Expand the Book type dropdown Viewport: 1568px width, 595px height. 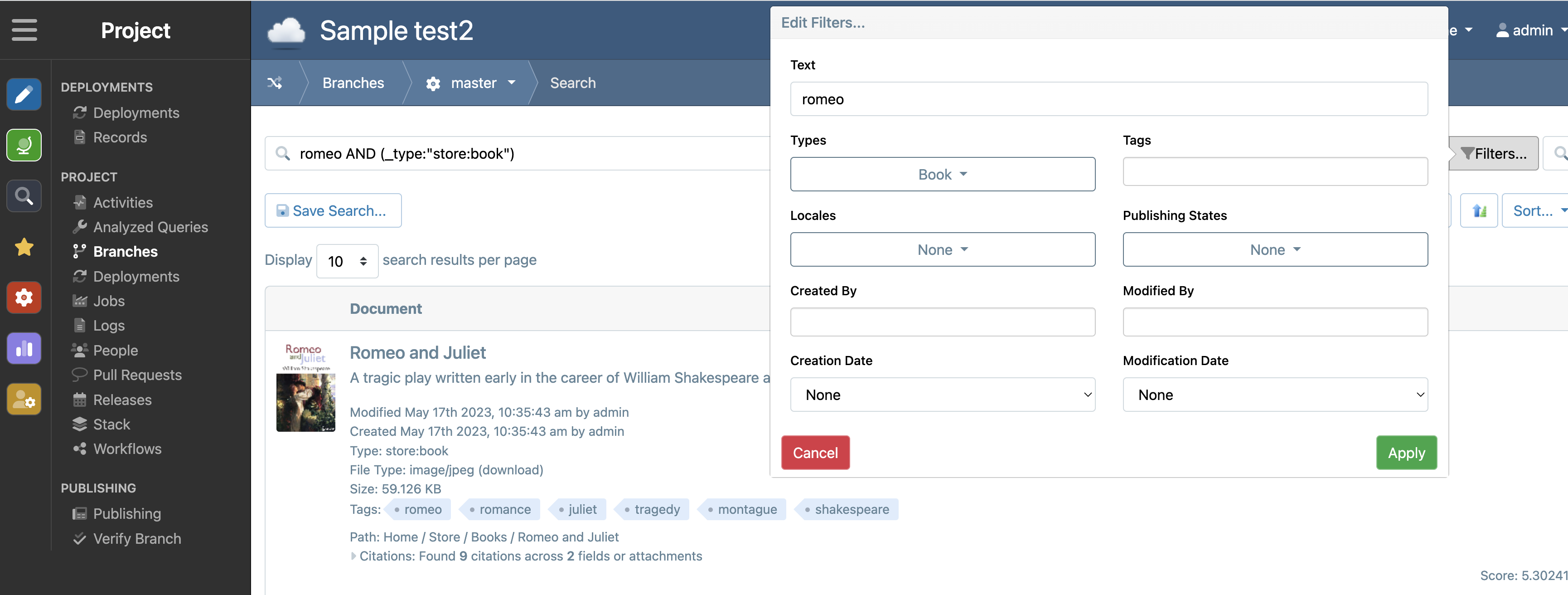click(x=942, y=174)
